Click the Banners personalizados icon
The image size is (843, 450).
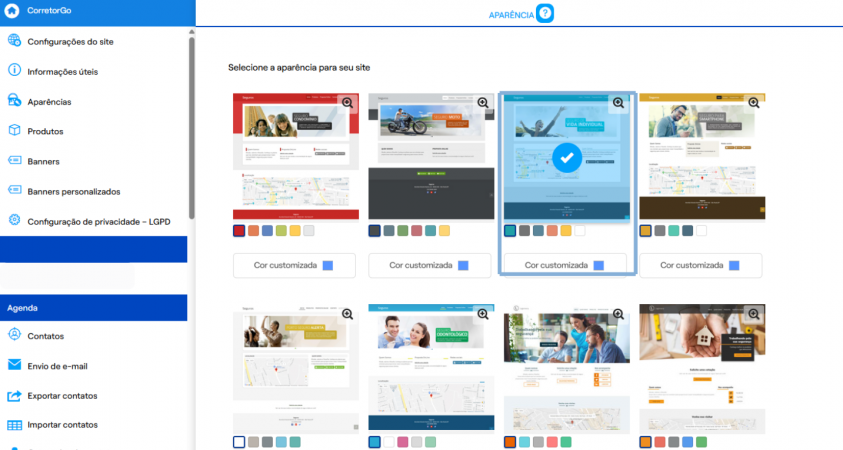[x=15, y=190]
